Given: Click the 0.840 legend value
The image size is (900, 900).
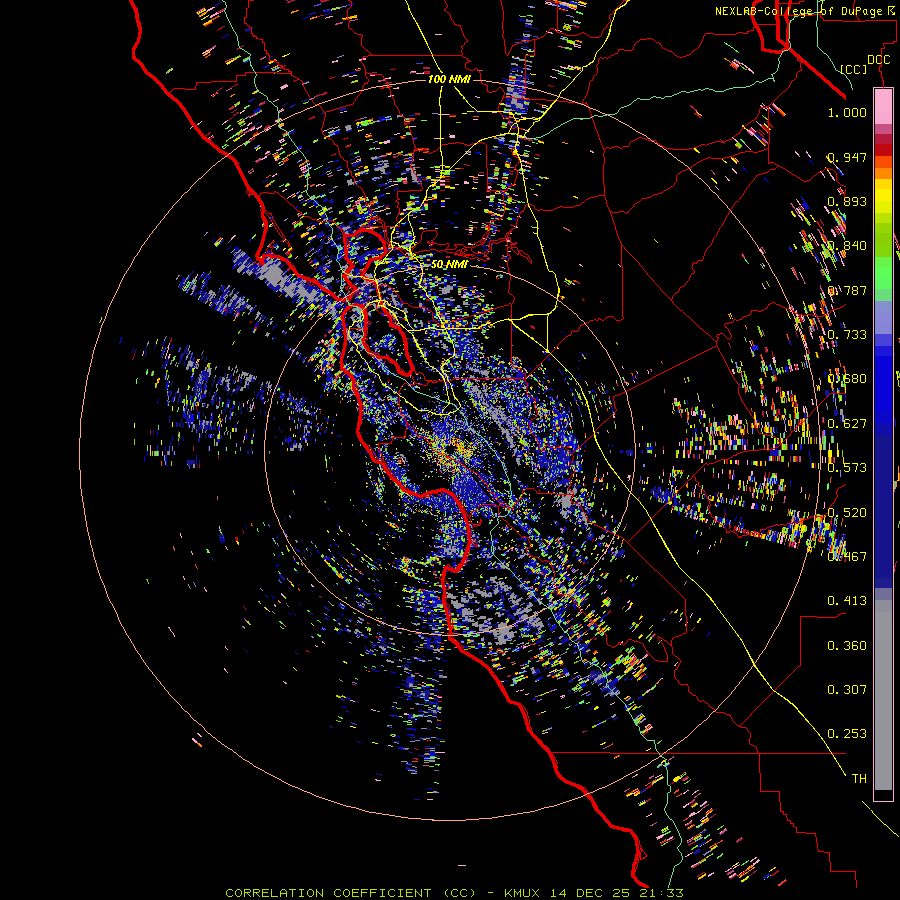Looking at the screenshot, I should [847, 246].
